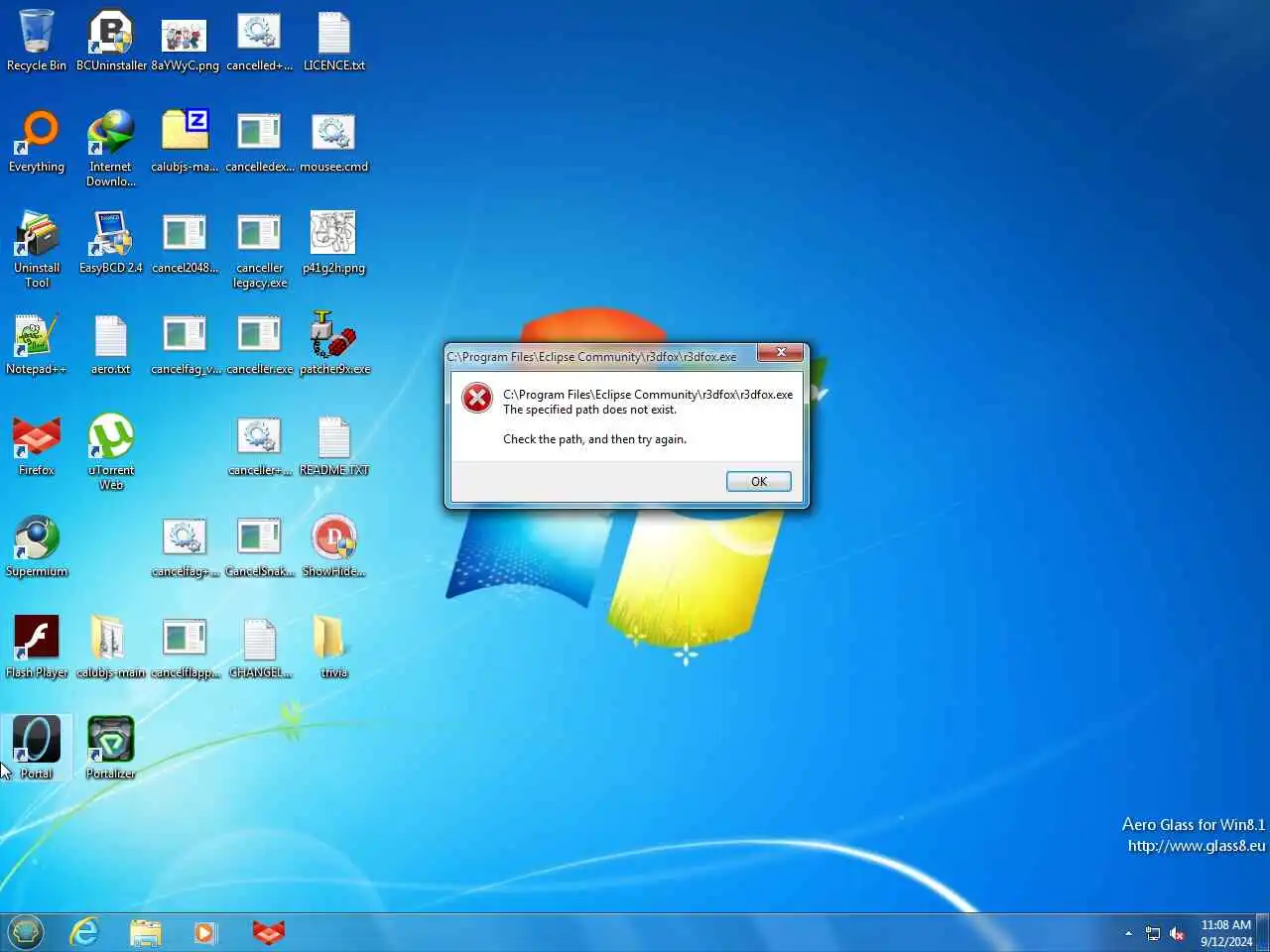Select the calubjs-main folder
Viewport: 1270px width, 952px height.
coord(111,648)
